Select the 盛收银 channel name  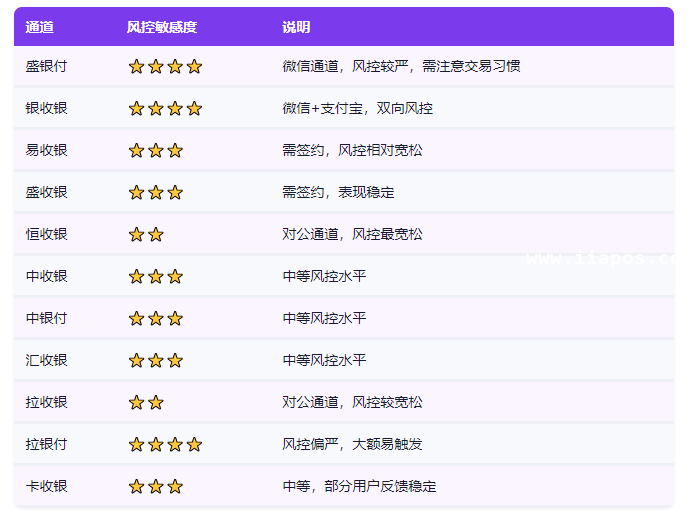46,192
